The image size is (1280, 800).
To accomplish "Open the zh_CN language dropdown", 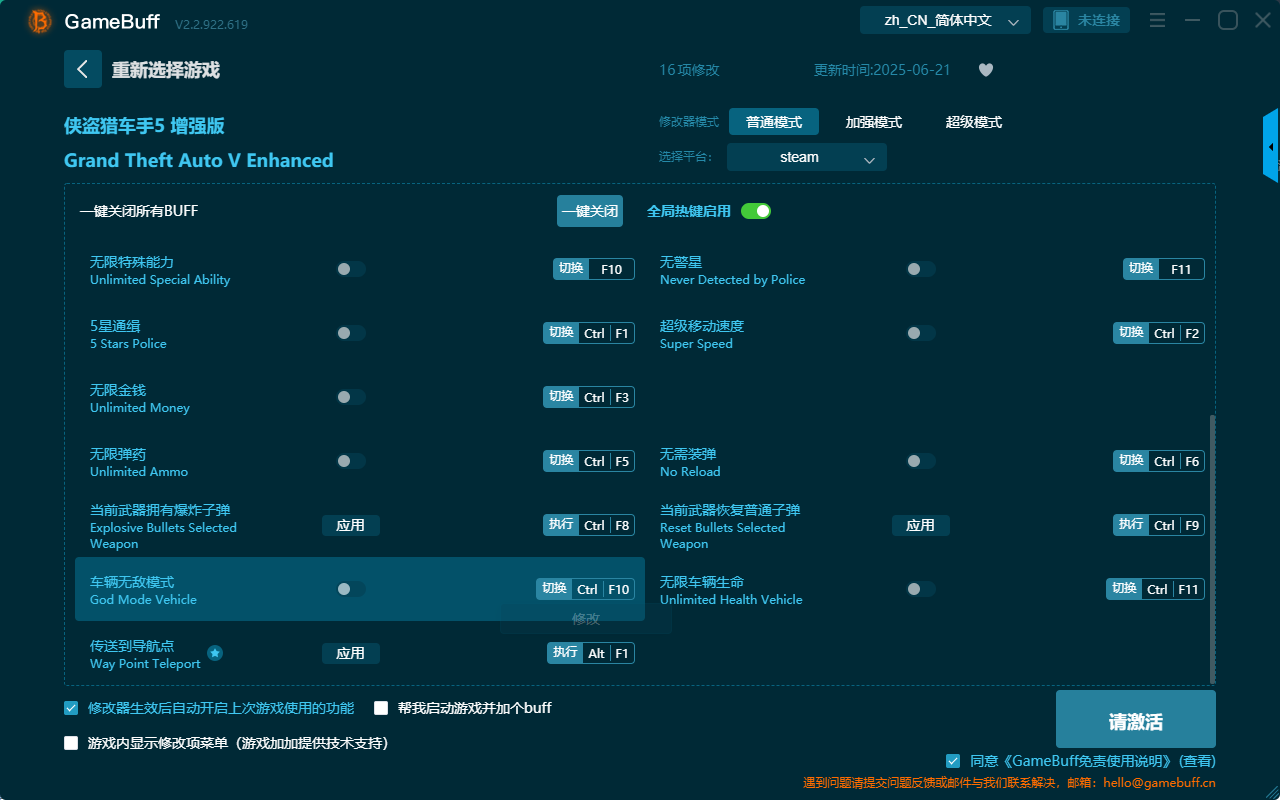I will point(944,19).
